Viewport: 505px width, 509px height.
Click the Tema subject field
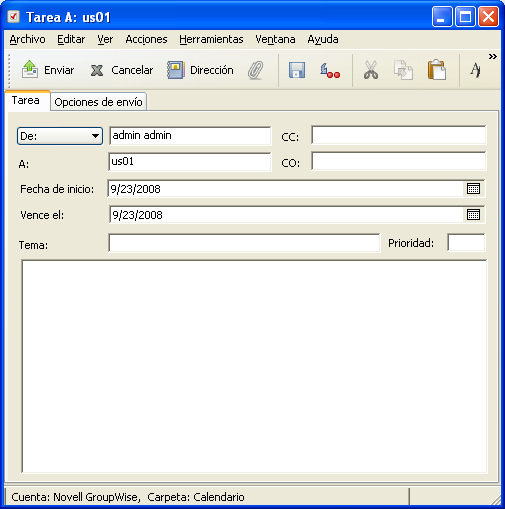click(244, 243)
